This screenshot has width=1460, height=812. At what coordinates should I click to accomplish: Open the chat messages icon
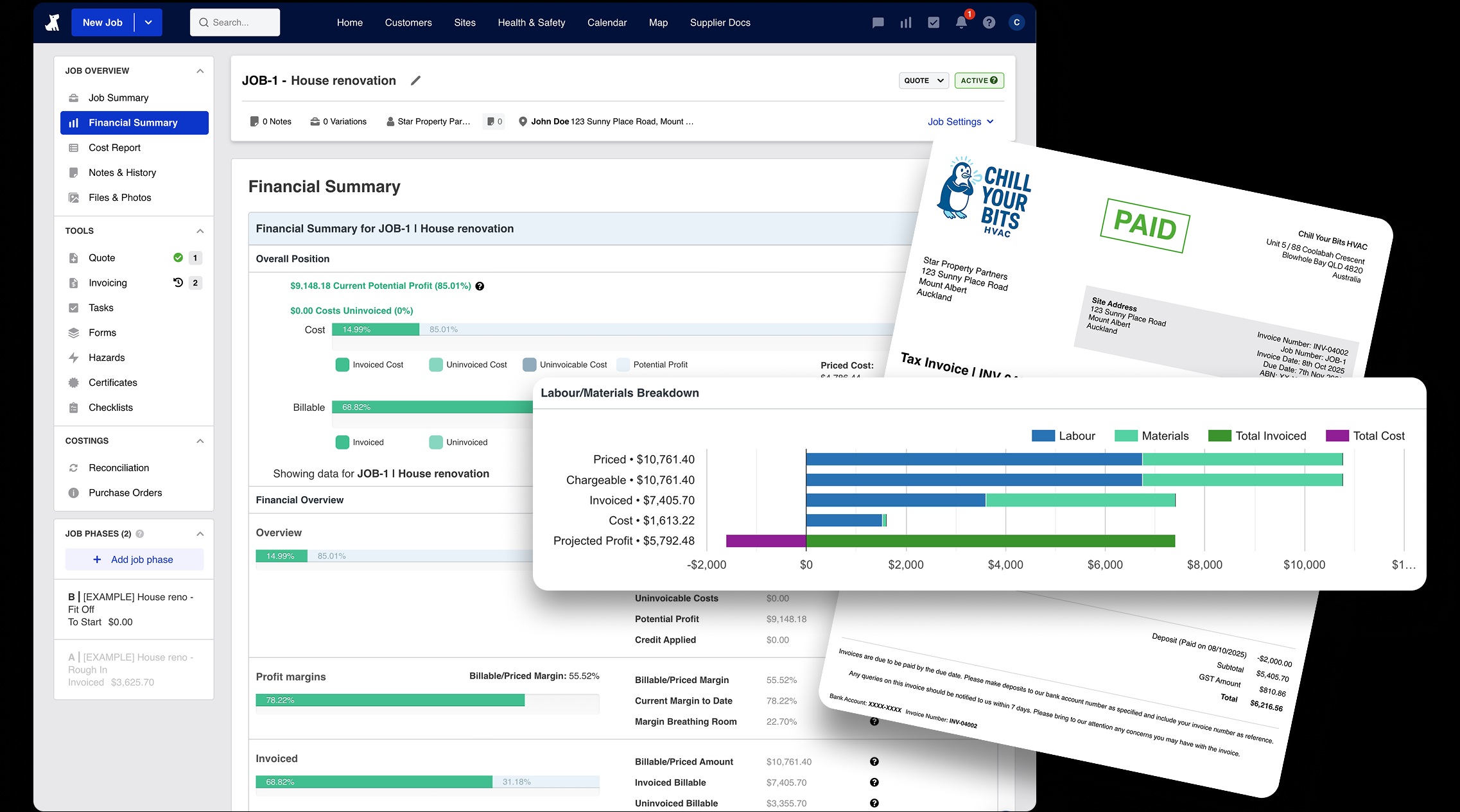pyautogui.click(x=878, y=22)
